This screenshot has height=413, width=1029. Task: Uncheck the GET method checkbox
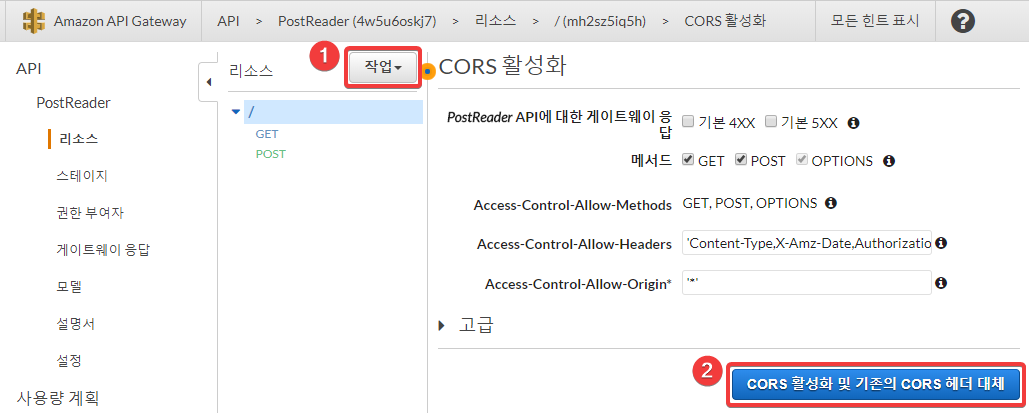point(688,160)
